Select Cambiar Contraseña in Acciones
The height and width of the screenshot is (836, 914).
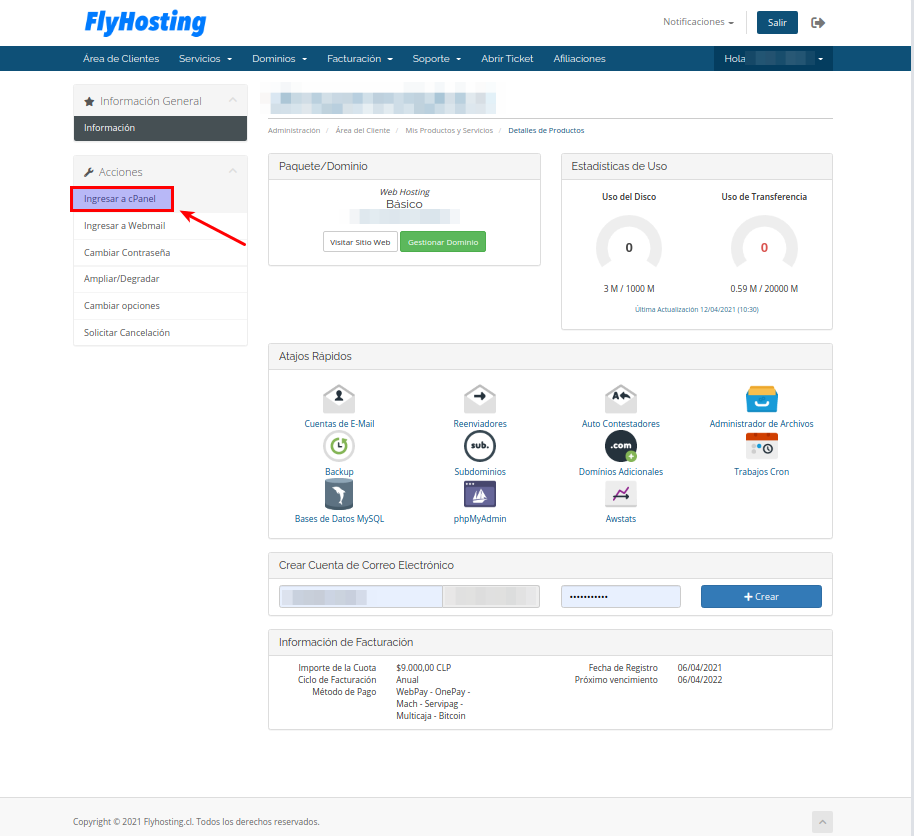coord(160,252)
